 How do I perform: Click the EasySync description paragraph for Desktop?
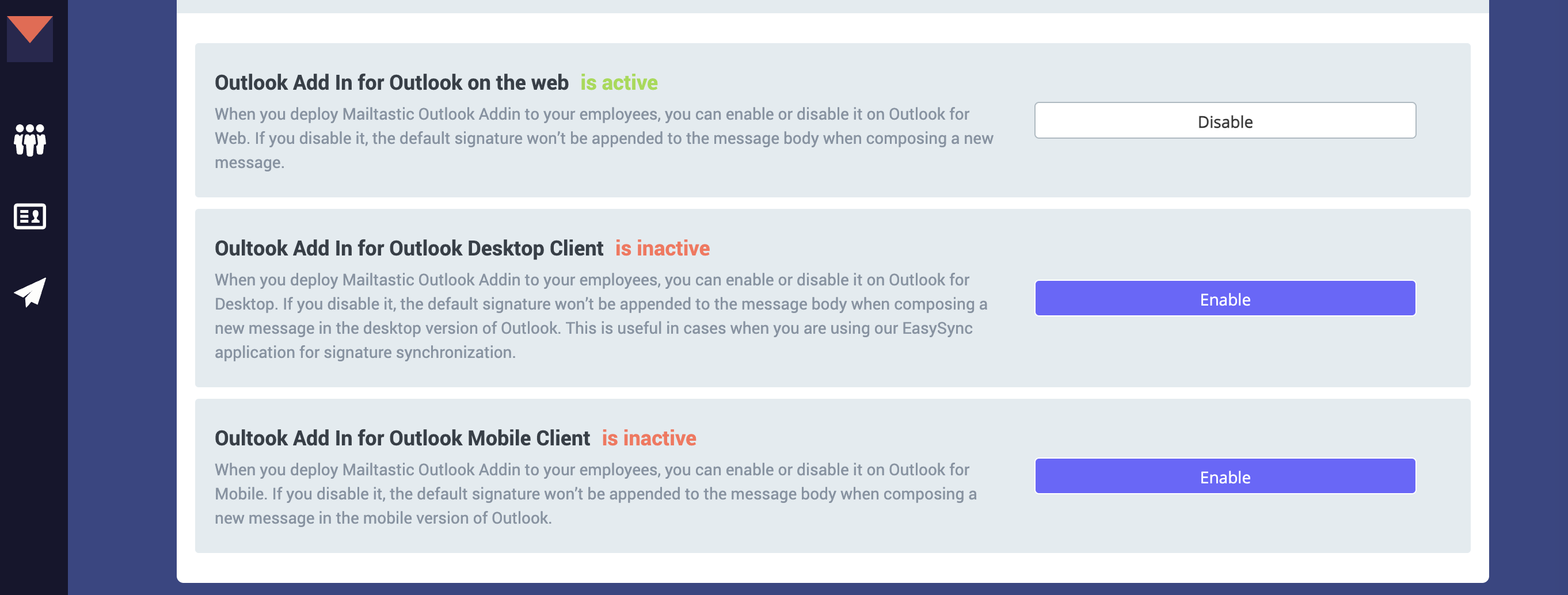tap(600, 316)
